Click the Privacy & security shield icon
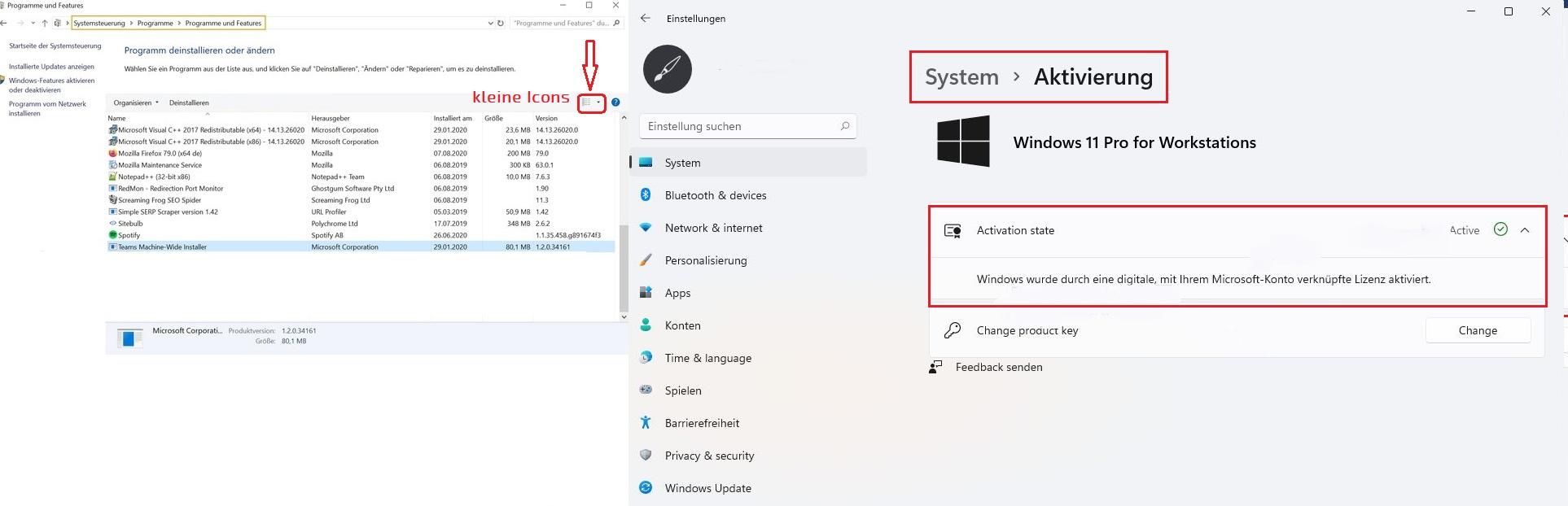 [x=646, y=455]
